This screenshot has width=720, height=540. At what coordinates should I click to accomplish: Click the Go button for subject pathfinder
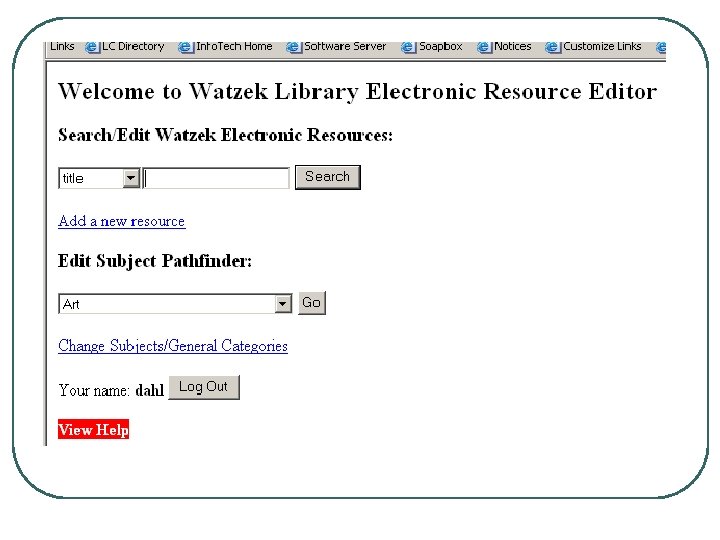(x=312, y=303)
